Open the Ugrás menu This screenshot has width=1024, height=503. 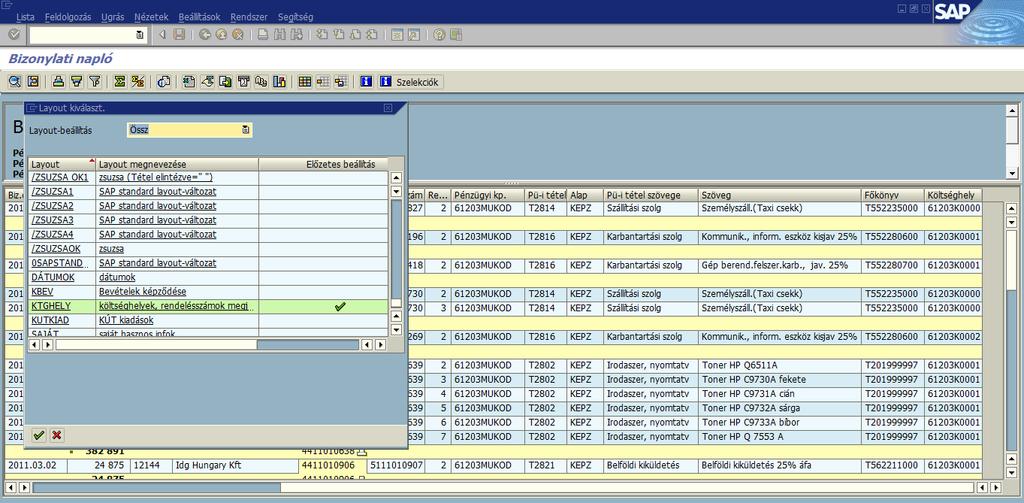point(112,17)
